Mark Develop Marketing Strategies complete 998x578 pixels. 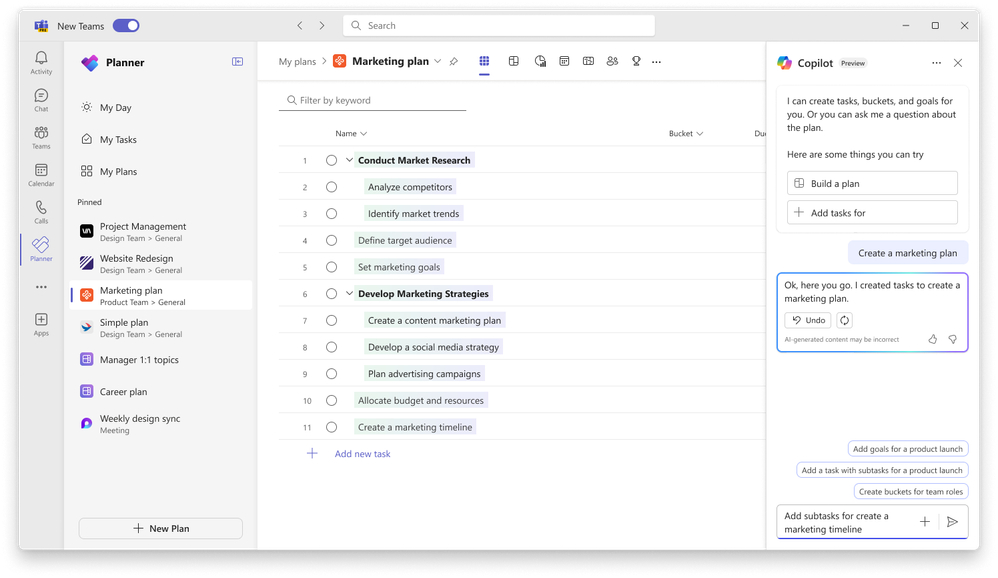(332, 294)
